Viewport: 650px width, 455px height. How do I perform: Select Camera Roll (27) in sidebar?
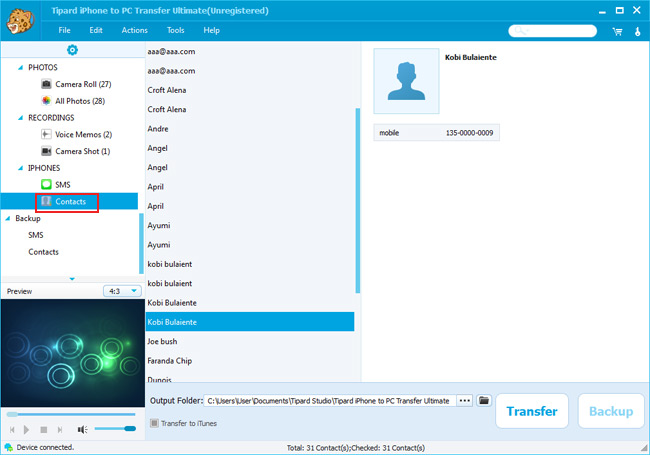(83, 84)
